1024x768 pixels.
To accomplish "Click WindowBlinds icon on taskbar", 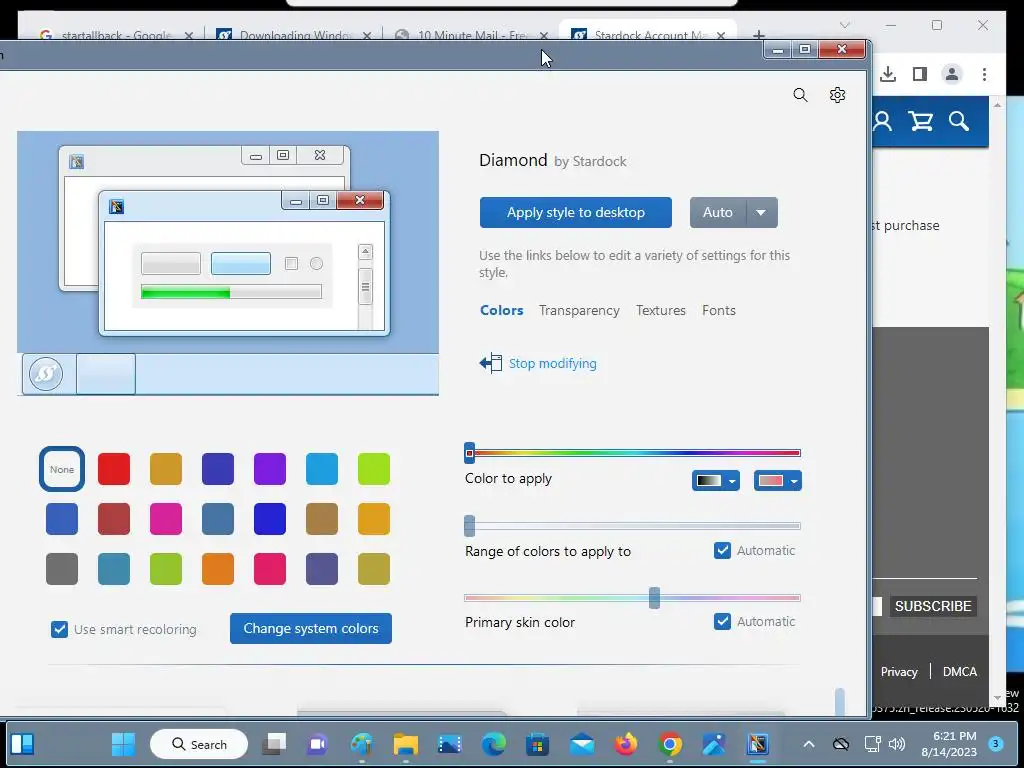I will coord(758,744).
